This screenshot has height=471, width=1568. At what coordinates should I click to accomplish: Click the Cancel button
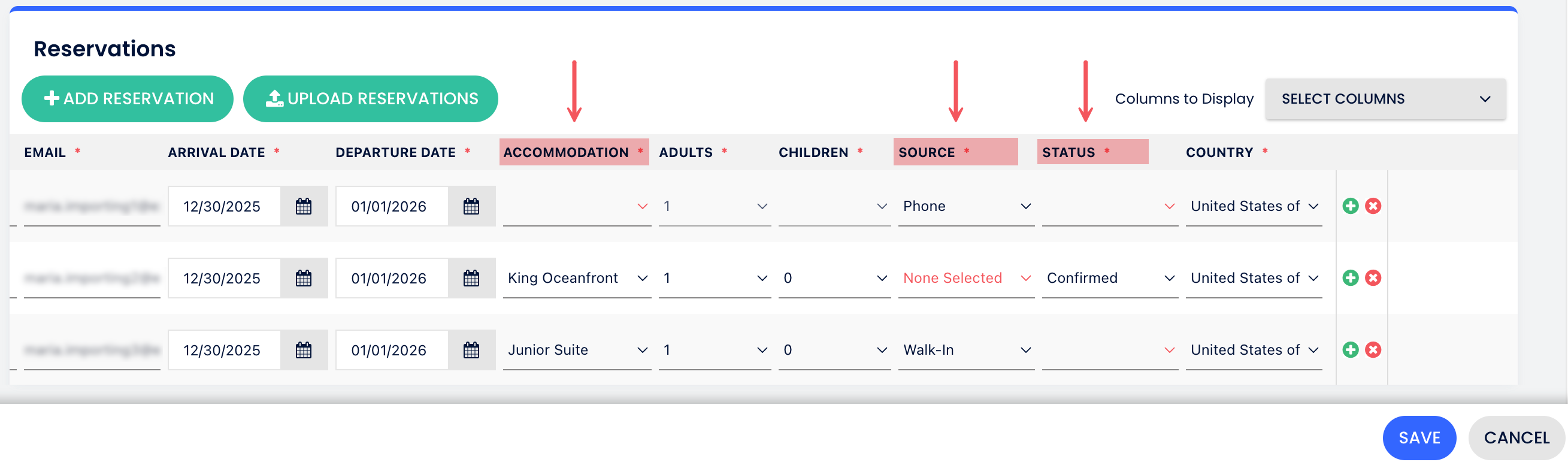[x=1516, y=438]
